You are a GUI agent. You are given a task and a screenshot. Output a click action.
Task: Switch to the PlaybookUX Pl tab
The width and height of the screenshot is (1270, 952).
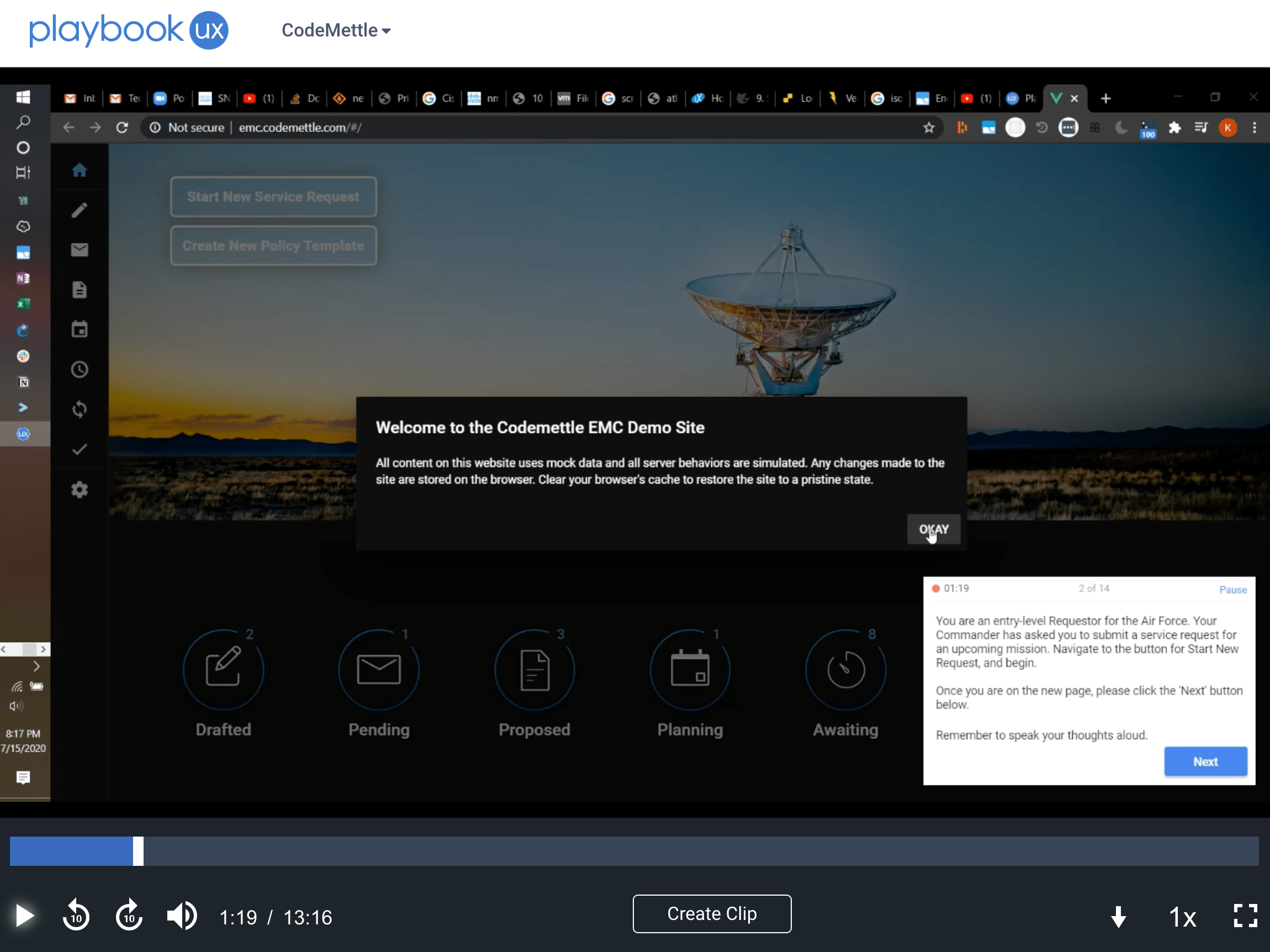1022,98
